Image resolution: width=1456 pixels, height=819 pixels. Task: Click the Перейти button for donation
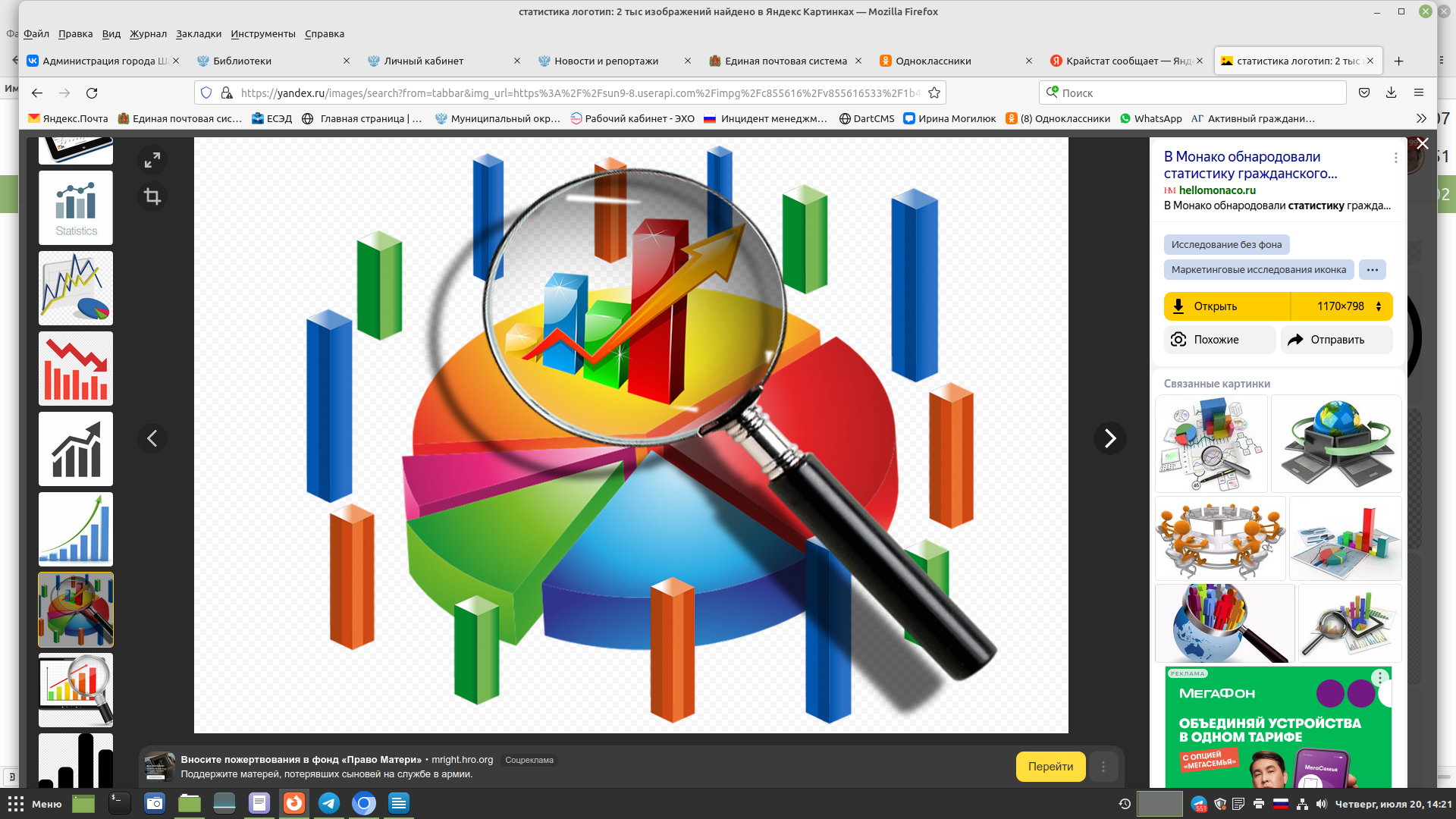click(1052, 766)
